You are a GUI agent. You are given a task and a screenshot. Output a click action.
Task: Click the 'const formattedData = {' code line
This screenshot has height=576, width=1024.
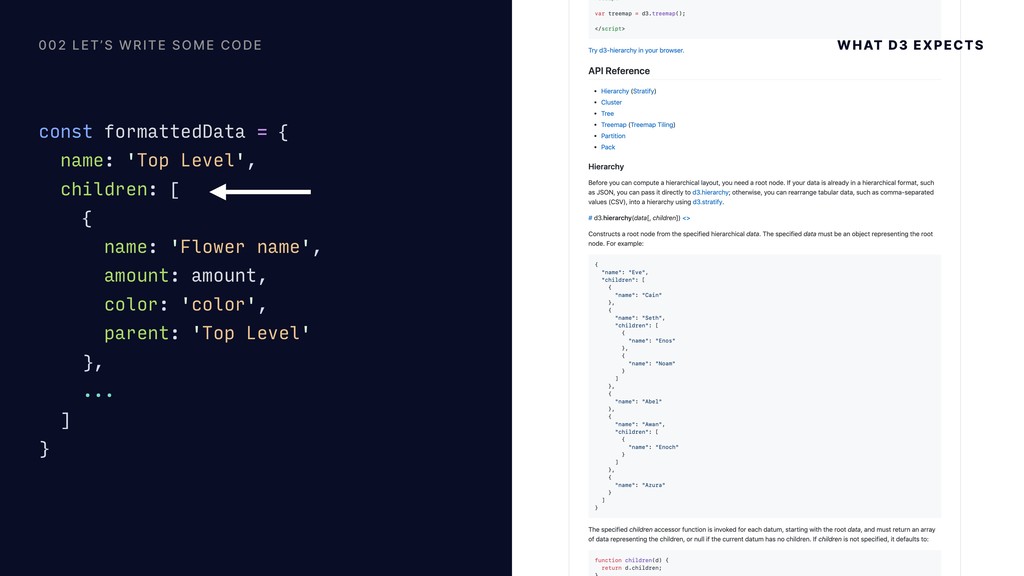pyautogui.click(x=163, y=132)
